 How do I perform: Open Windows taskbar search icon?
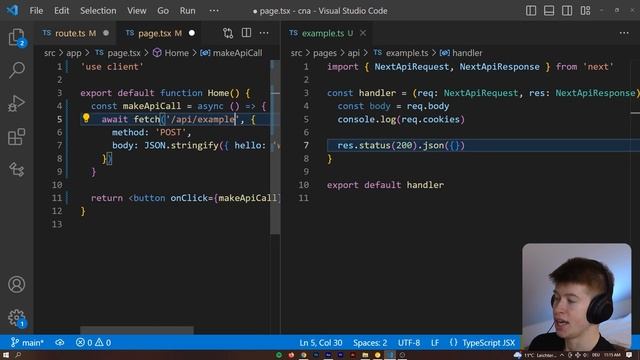tap(18, 355)
